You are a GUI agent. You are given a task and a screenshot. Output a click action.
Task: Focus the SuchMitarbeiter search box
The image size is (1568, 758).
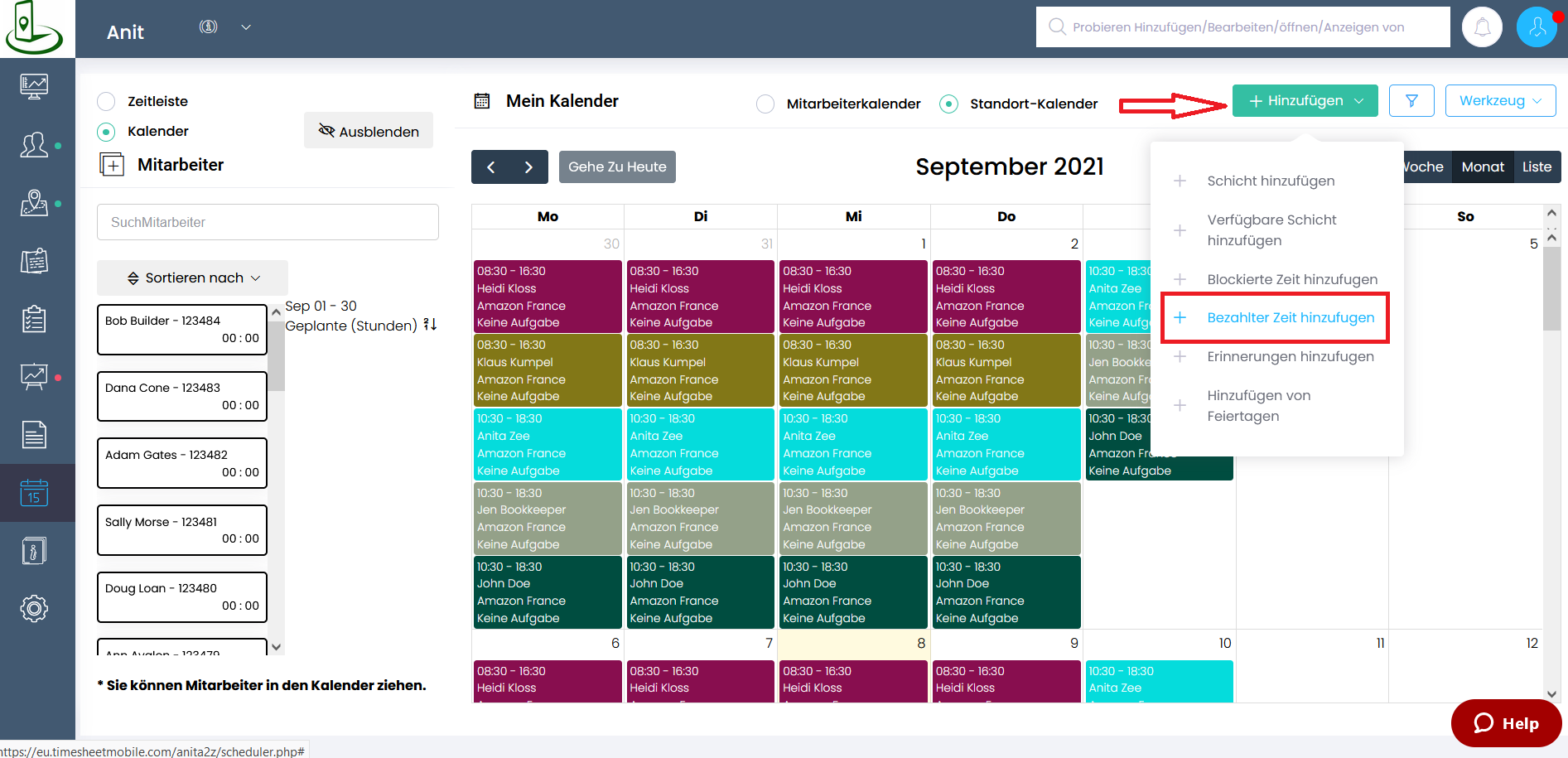(x=268, y=222)
